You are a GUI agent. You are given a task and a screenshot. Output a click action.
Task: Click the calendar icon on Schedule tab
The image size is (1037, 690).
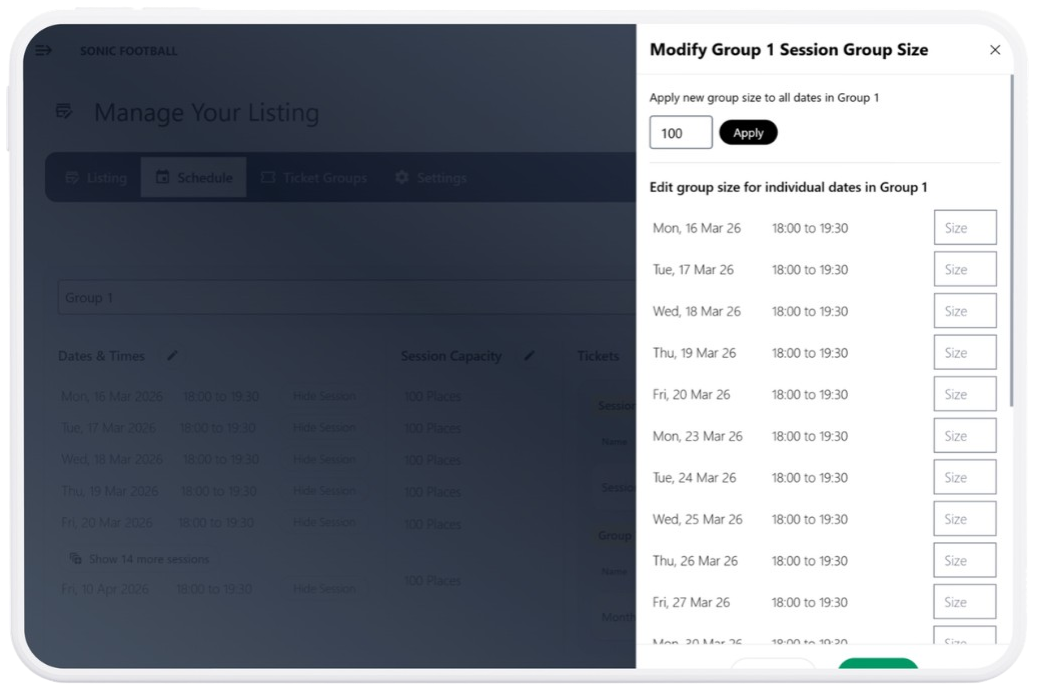tap(162, 177)
